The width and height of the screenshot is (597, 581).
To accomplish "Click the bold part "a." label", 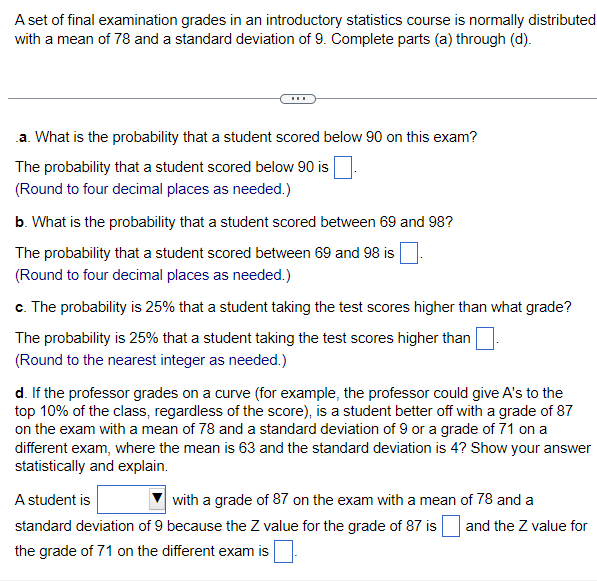I will click(x=23, y=137).
